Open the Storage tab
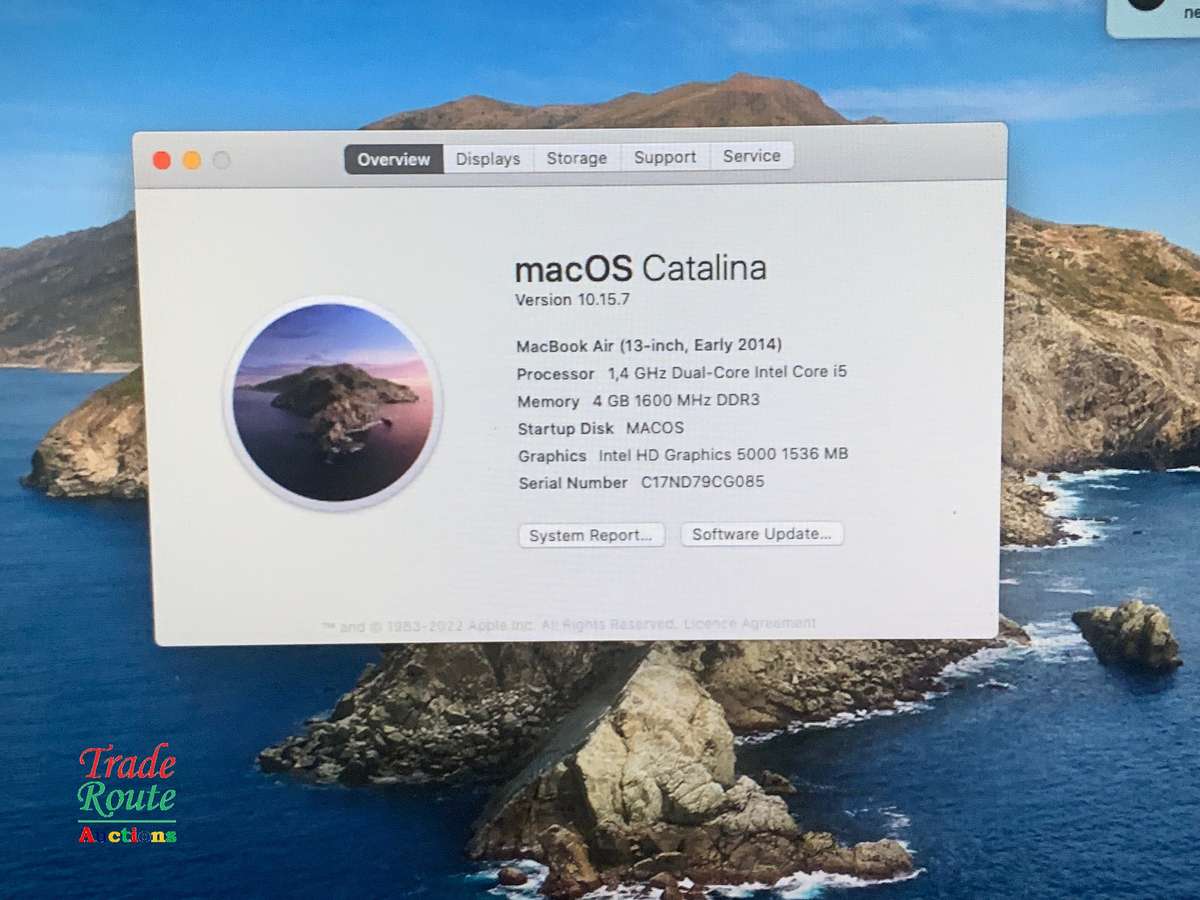1200x900 pixels. point(576,158)
